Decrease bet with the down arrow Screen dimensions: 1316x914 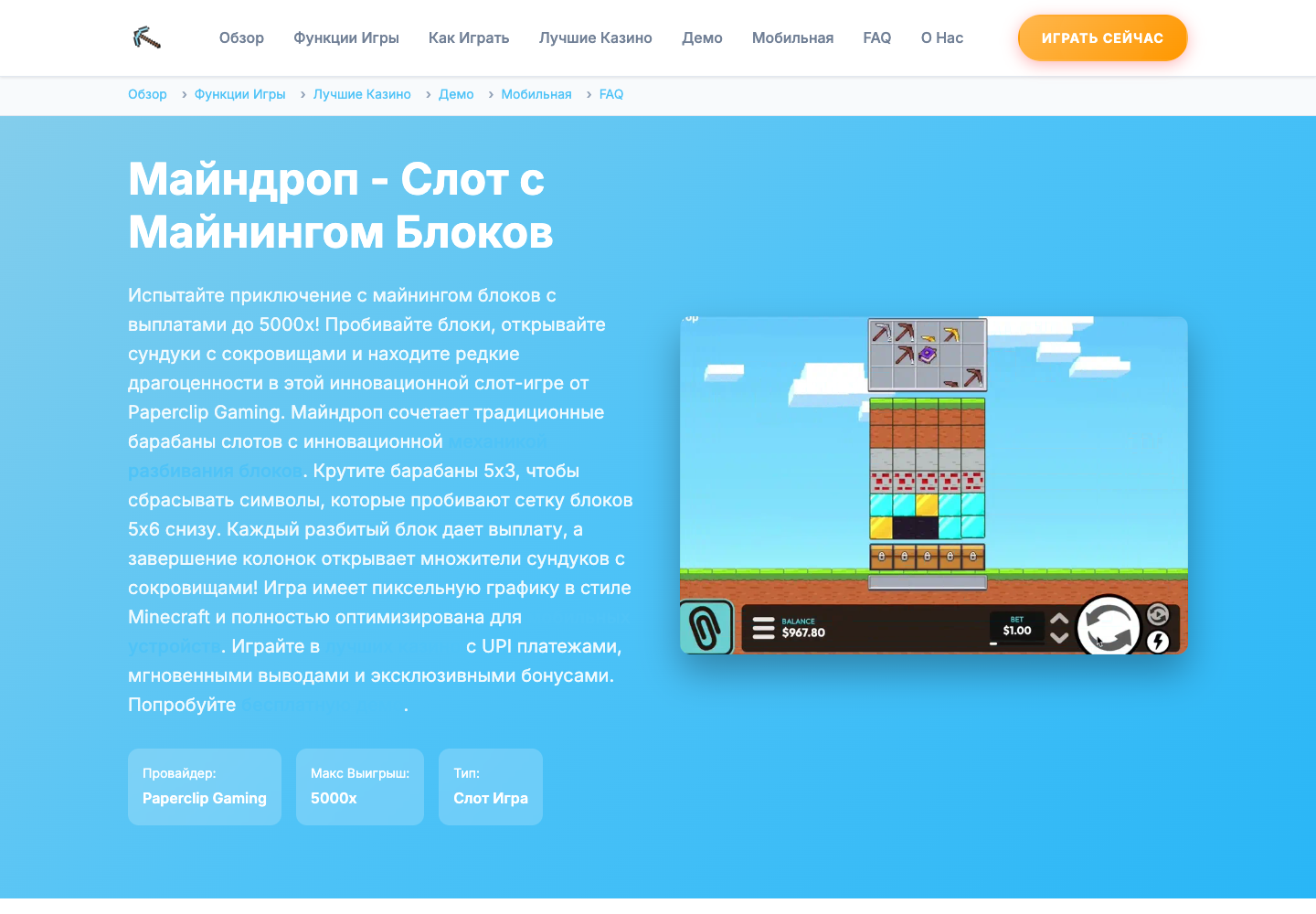(x=1059, y=637)
